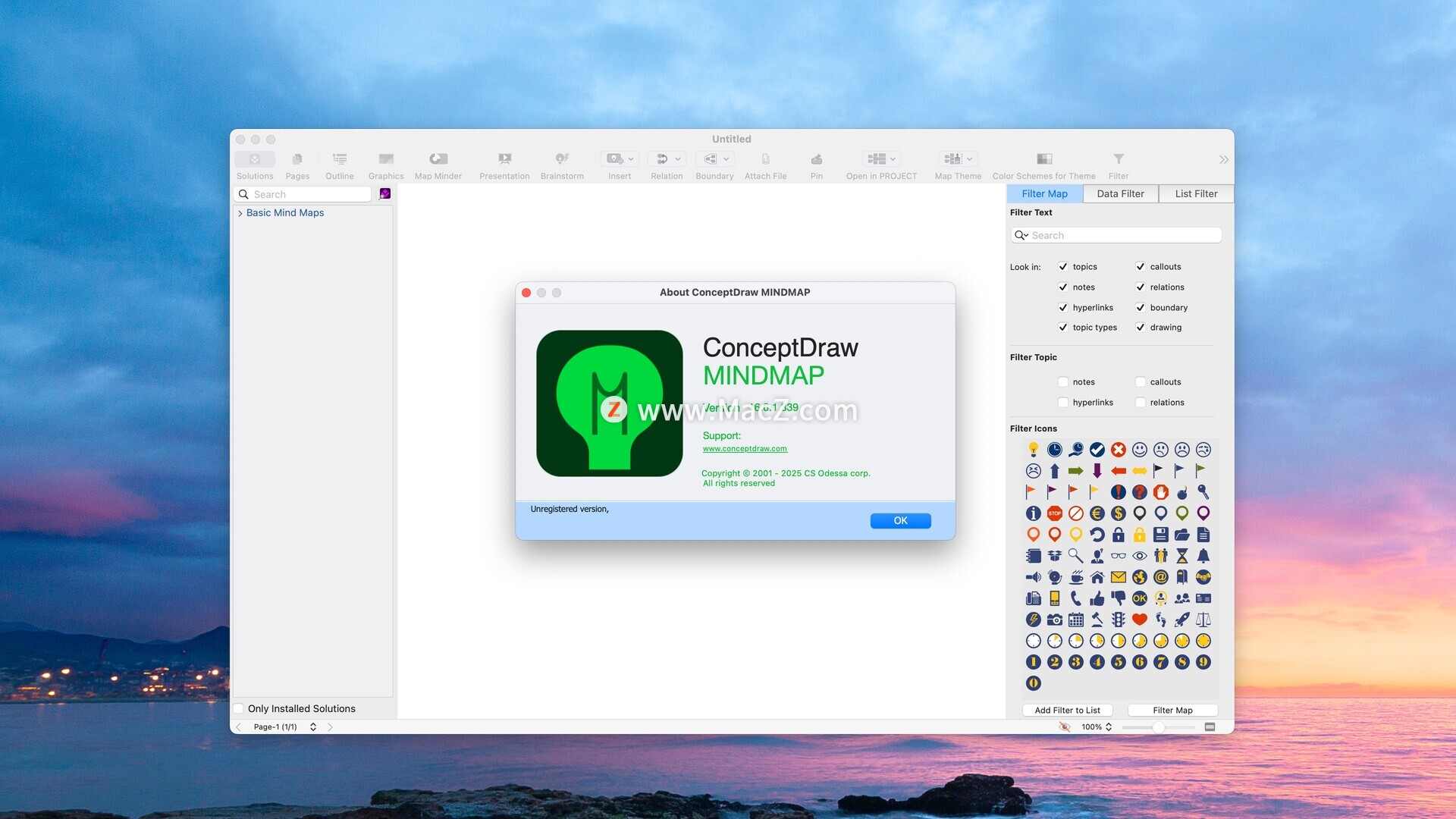Click the Map Minder toolbar icon
Viewport: 1456px width, 819px height.
(438, 159)
